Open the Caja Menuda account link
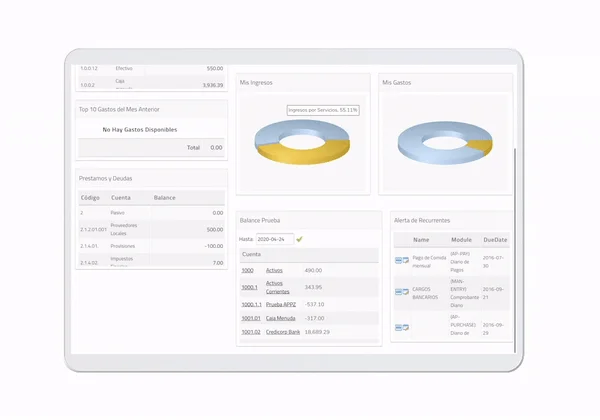This screenshot has height=420, width=600. pyautogui.click(x=280, y=318)
